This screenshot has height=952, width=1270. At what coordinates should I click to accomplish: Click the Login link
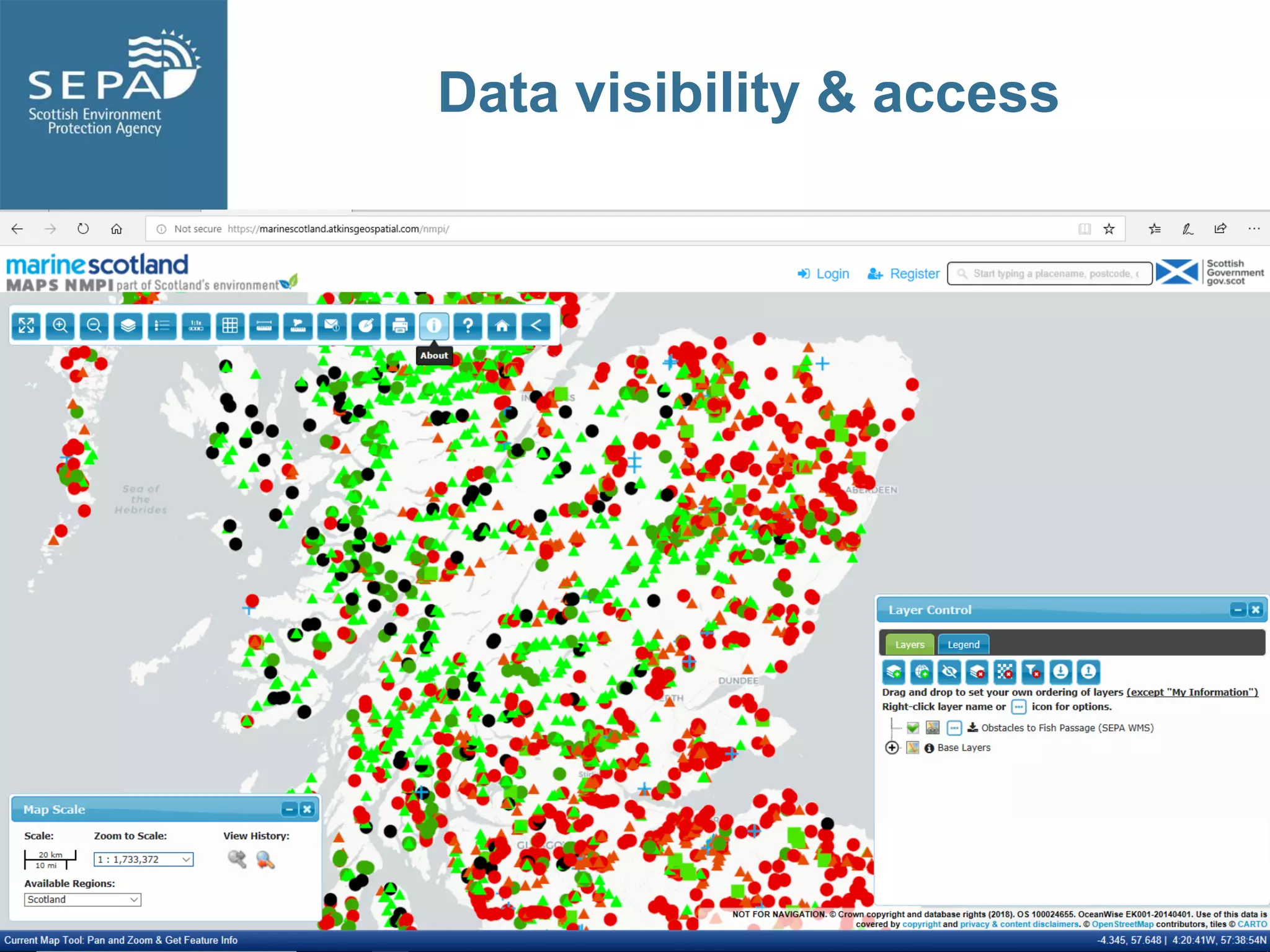824,273
